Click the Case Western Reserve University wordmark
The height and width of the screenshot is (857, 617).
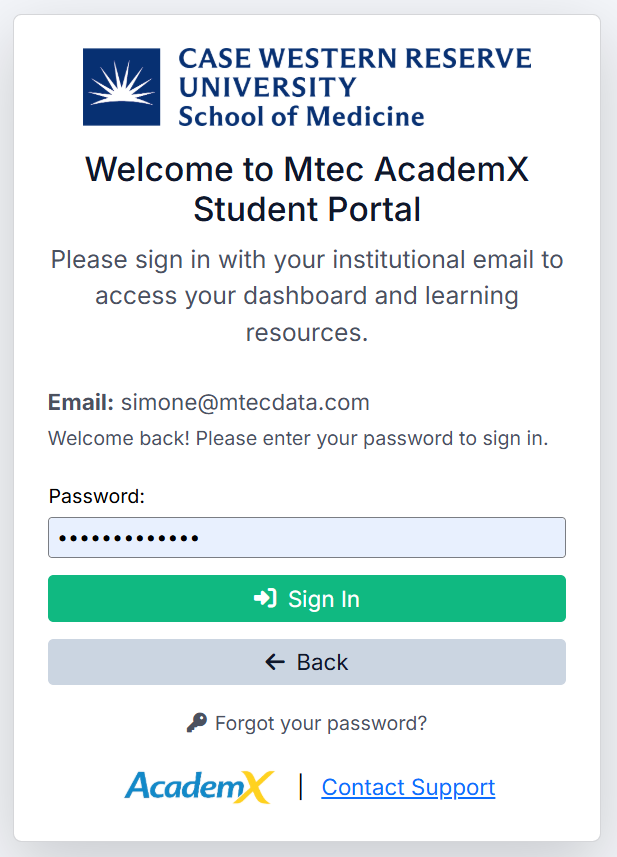pyautogui.click(x=355, y=73)
